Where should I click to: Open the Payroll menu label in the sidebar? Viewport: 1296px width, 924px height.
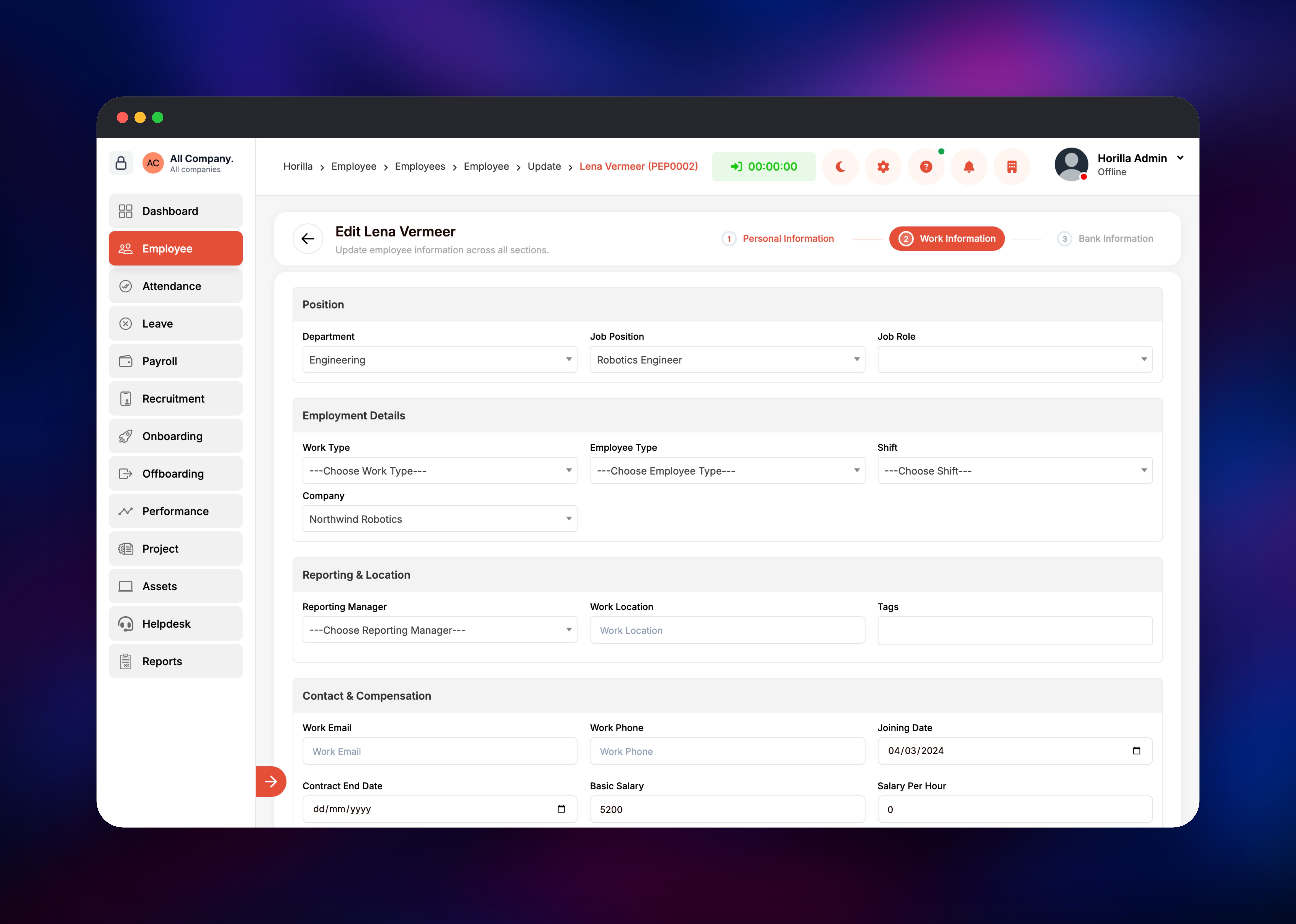pos(160,361)
